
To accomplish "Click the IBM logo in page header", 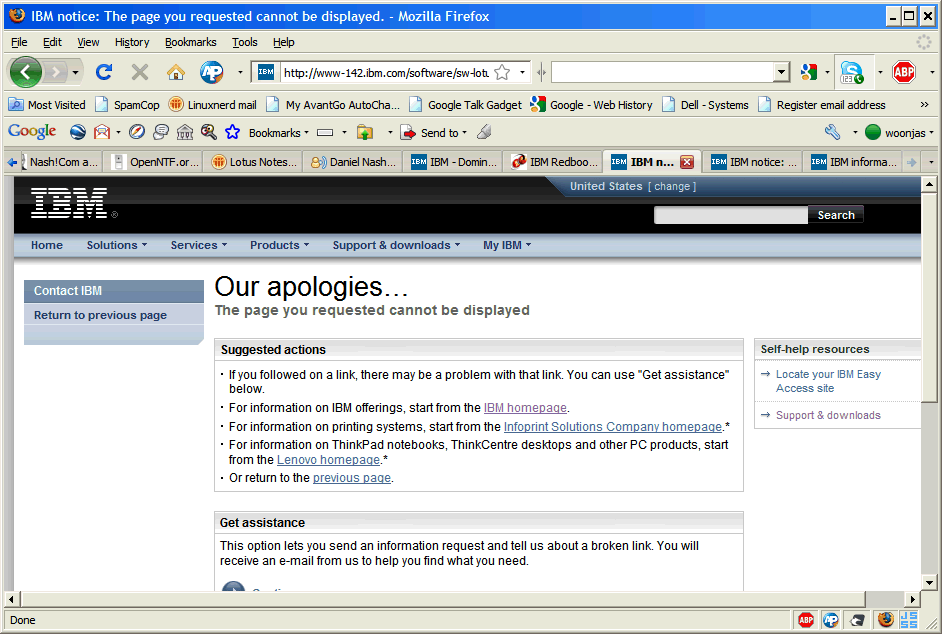I will [70, 203].
